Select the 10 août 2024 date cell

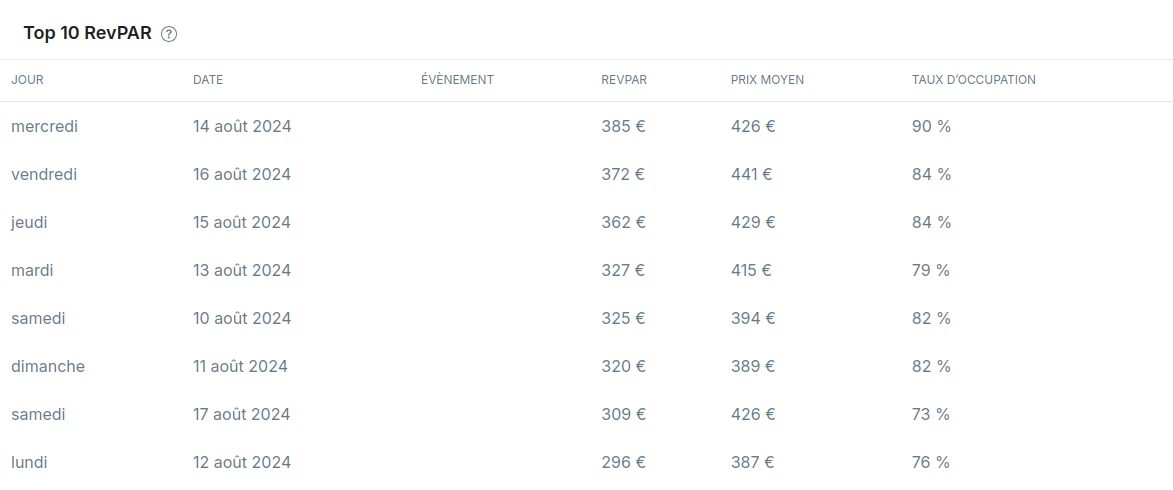coord(242,319)
